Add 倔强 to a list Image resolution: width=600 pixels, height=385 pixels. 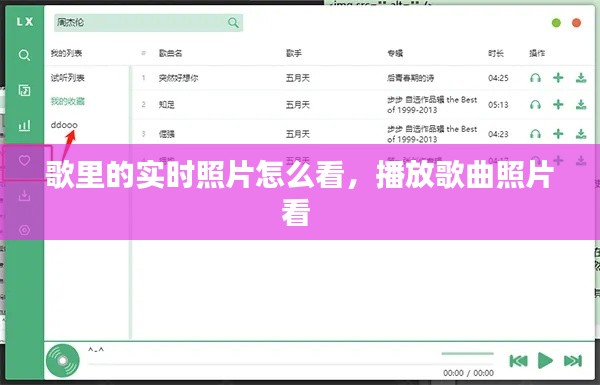[558, 134]
